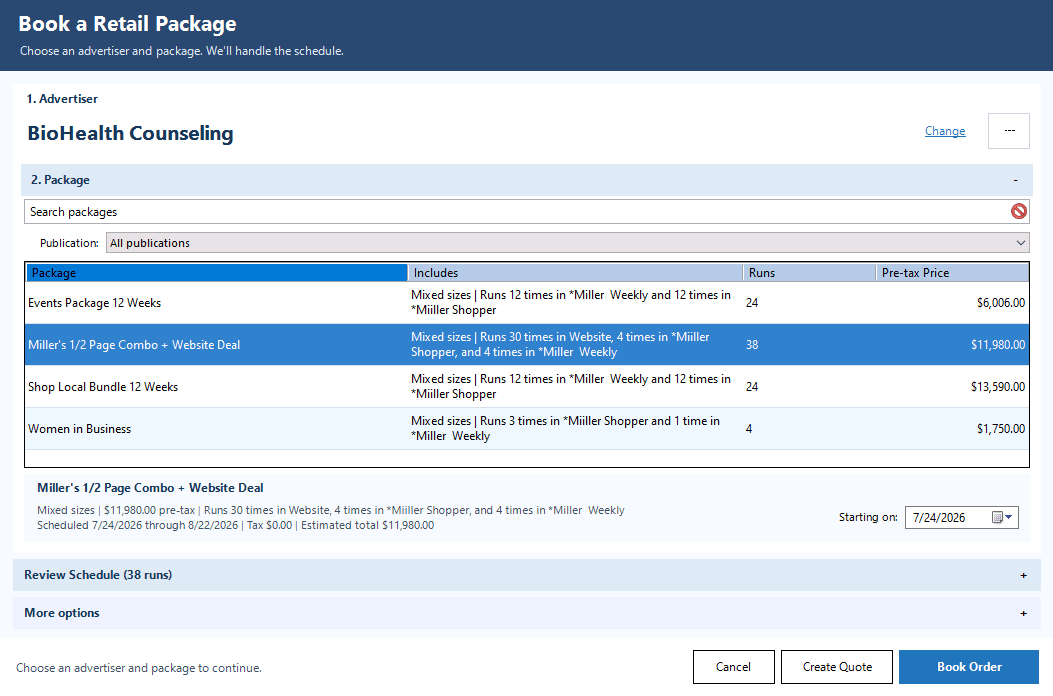Image resolution: width=1053 pixels, height=696 pixels.
Task: Expand the More options section
Action: 1023,613
